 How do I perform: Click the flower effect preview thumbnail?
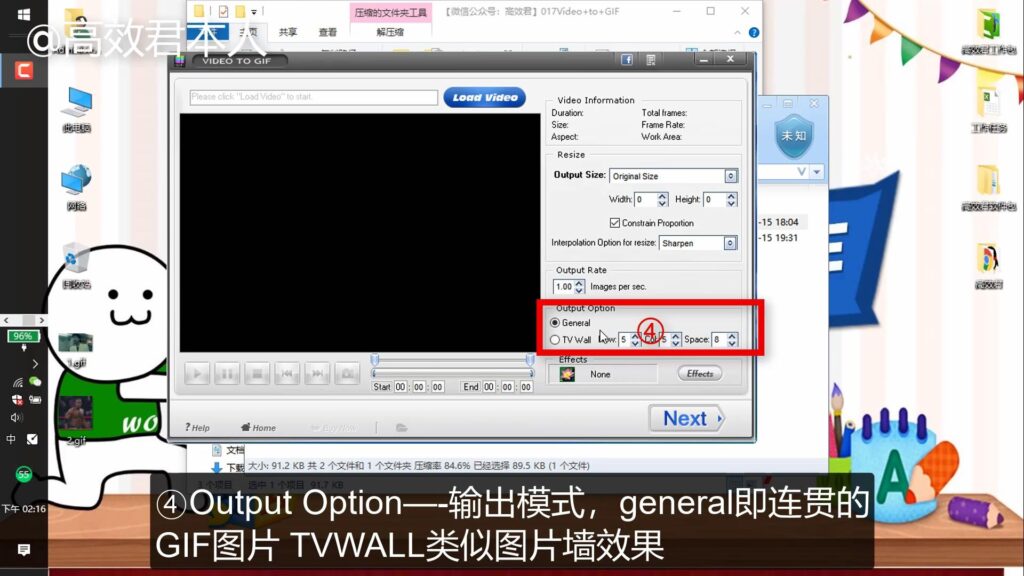[568, 374]
